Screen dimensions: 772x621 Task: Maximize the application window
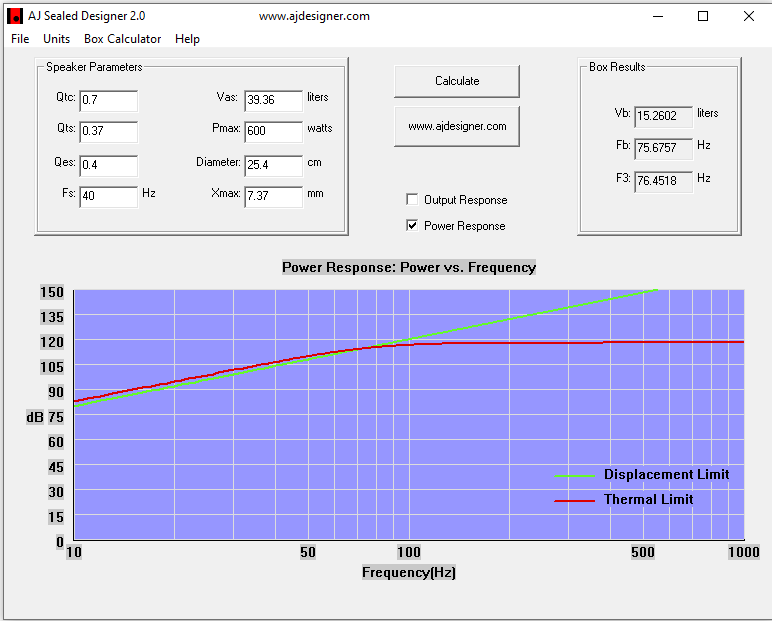(703, 16)
